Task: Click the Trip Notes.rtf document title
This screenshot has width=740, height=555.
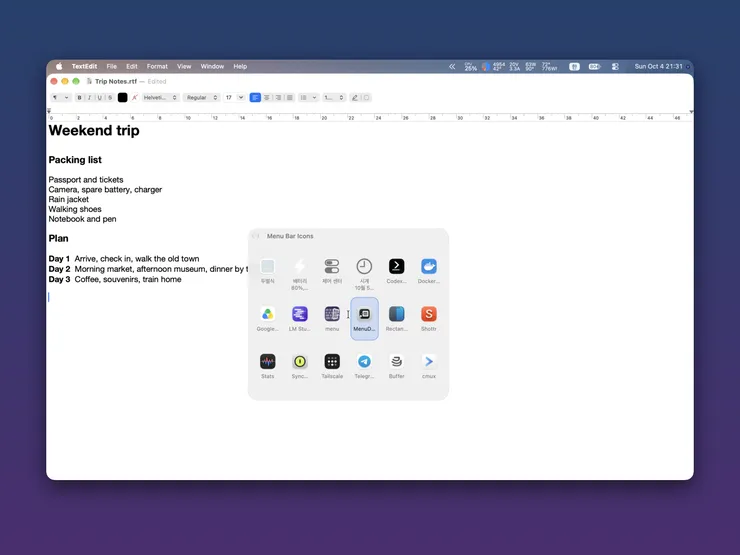Action: [x=116, y=82]
